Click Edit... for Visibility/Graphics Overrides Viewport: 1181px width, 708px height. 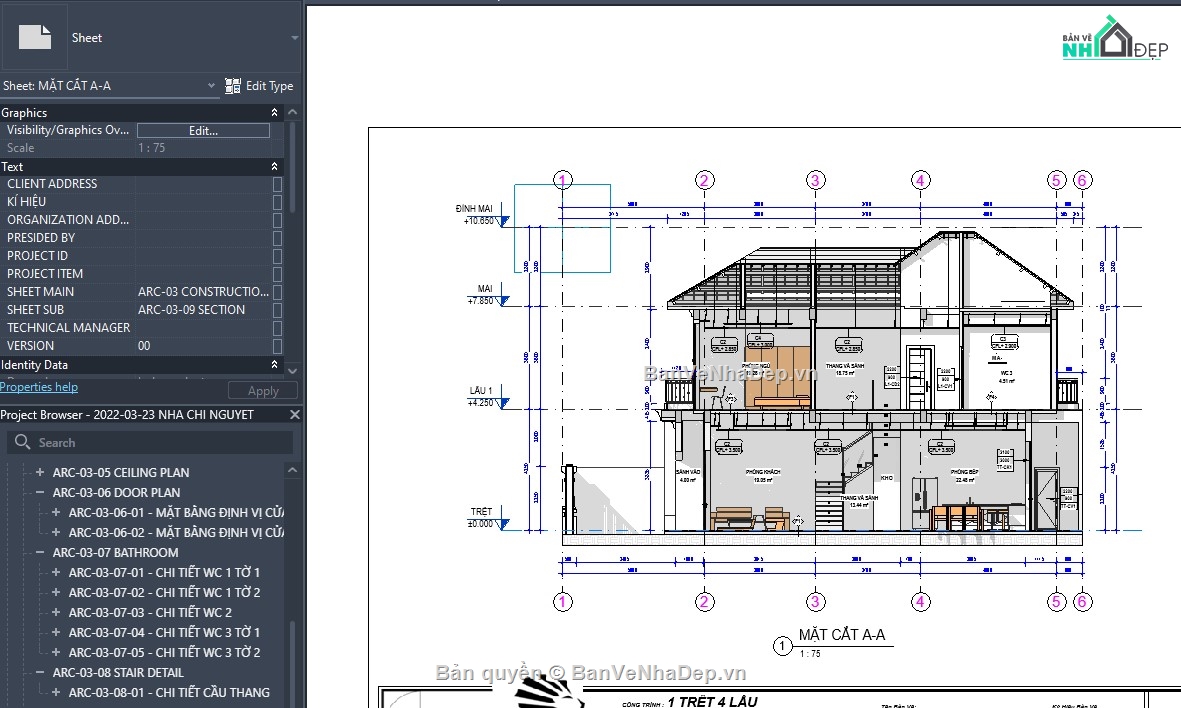pos(203,130)
